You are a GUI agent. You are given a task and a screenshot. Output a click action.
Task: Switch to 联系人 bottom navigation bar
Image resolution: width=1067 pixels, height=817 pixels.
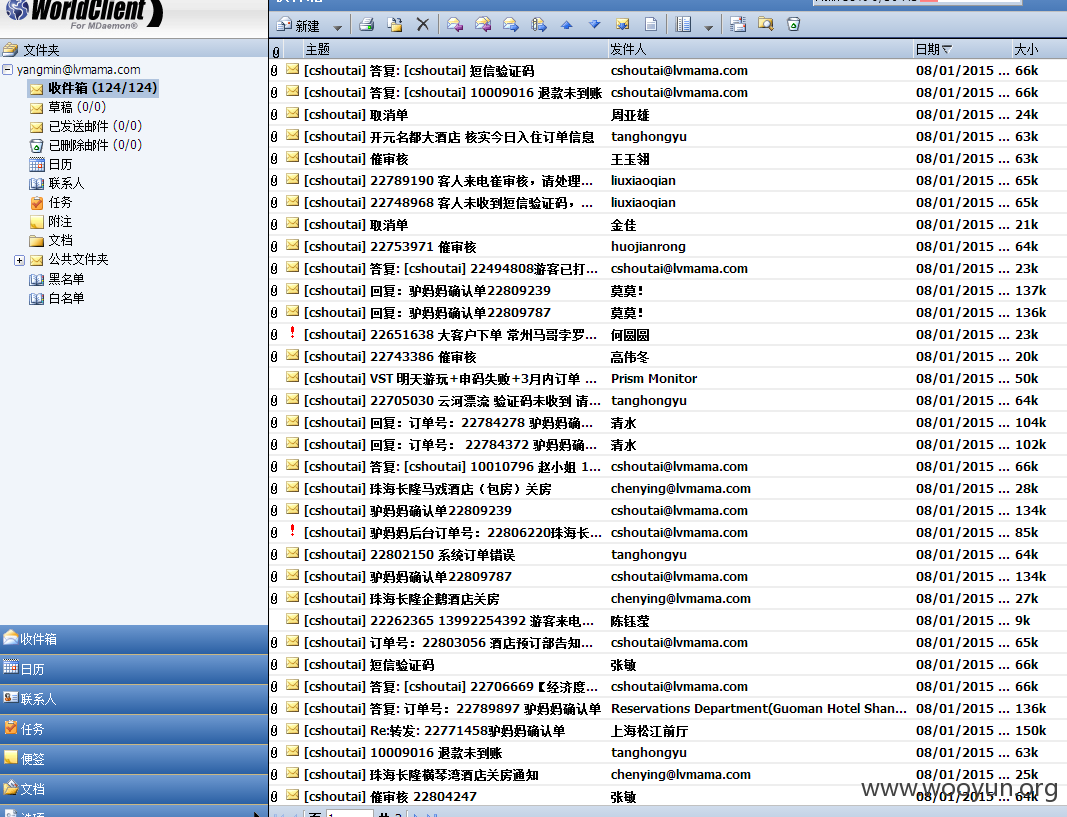pyautogui.click(x=134, y=699)
